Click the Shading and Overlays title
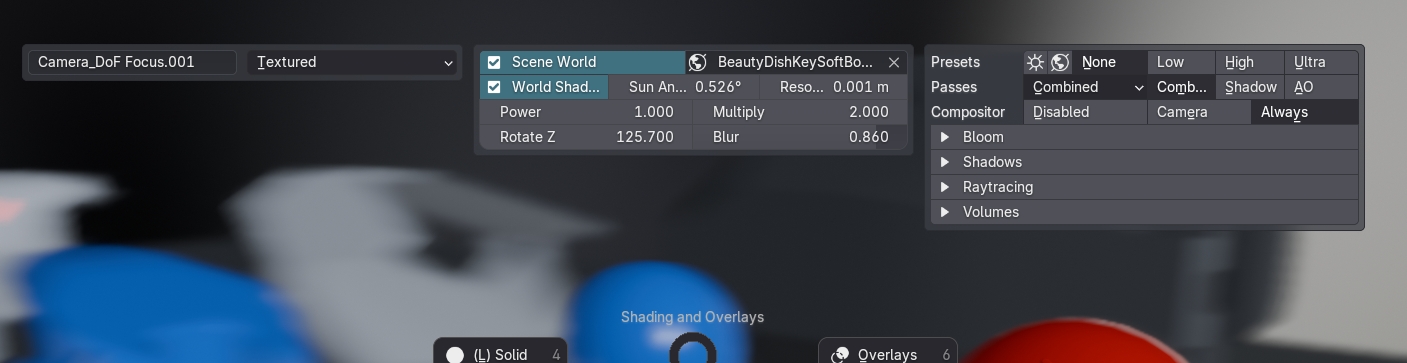This screenshot has width=1407, height=363. pos(692,317)
